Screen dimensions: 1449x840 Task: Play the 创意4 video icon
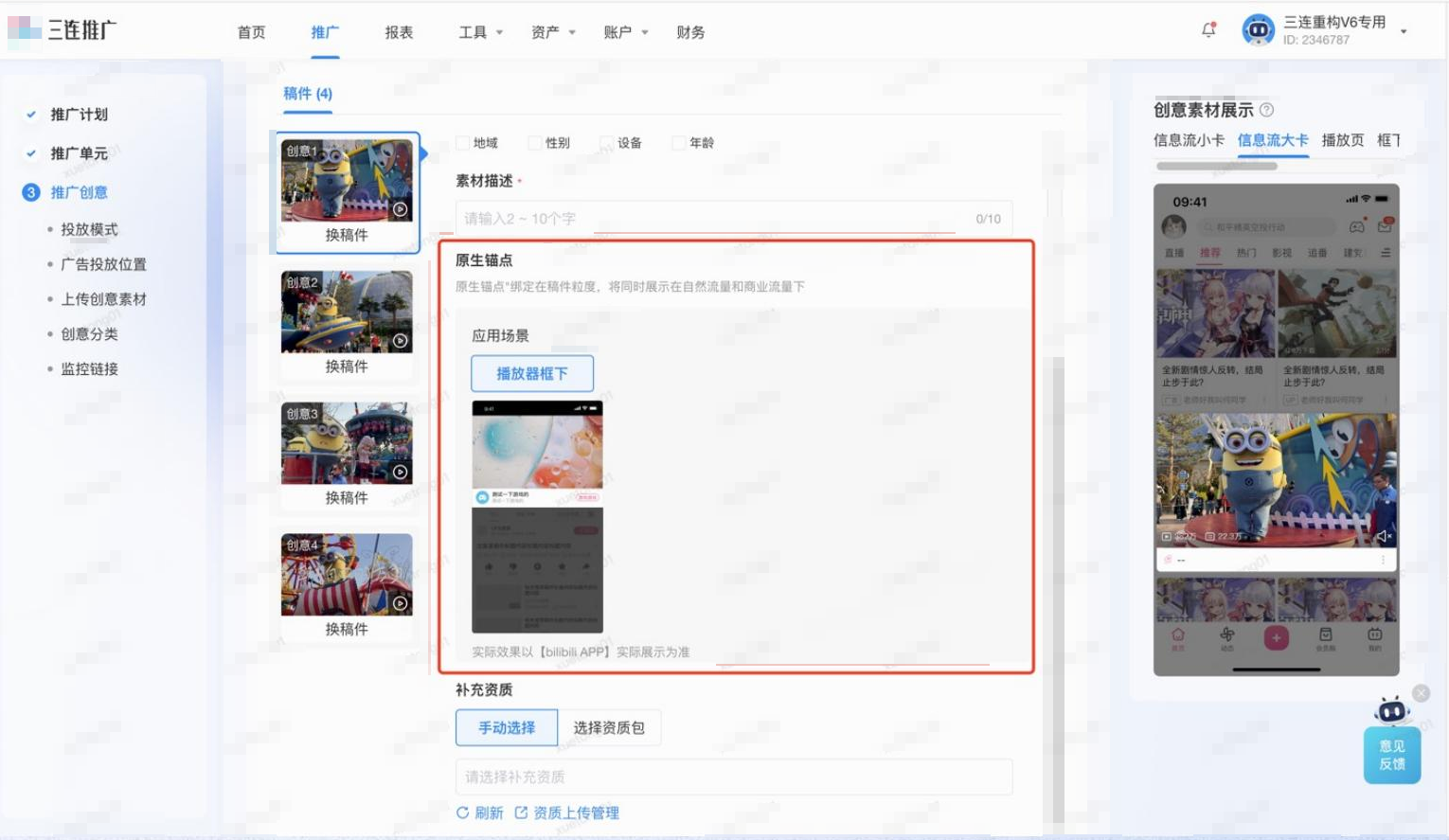click(401, 603)
